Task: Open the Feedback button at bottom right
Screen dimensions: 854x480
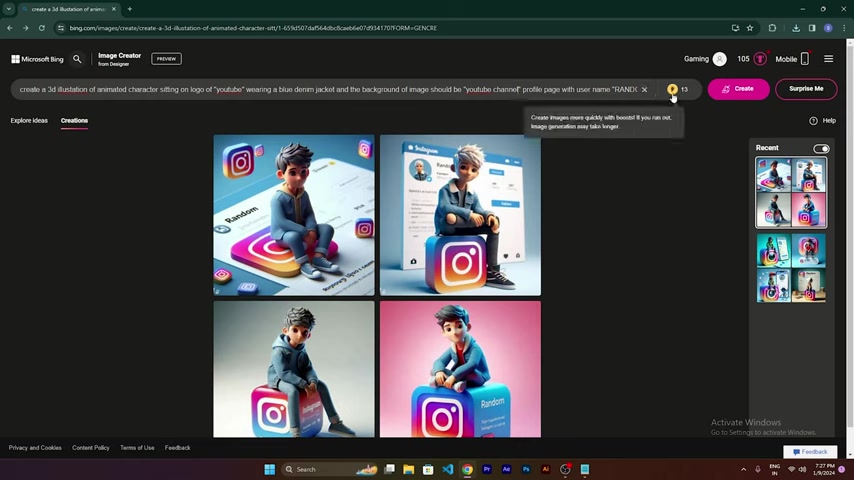Action: 810,452
